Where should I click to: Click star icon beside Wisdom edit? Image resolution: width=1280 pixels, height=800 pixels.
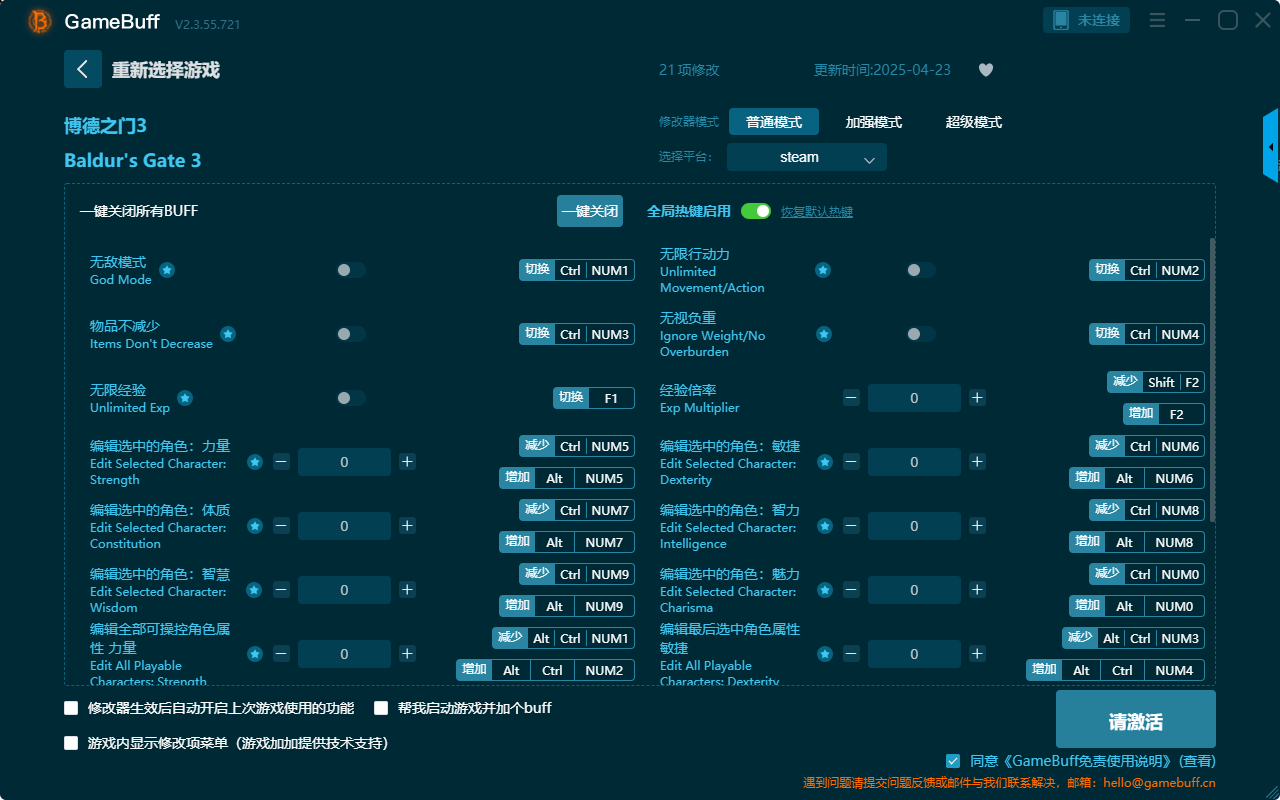pyautogui.click(x=255, y=590)
